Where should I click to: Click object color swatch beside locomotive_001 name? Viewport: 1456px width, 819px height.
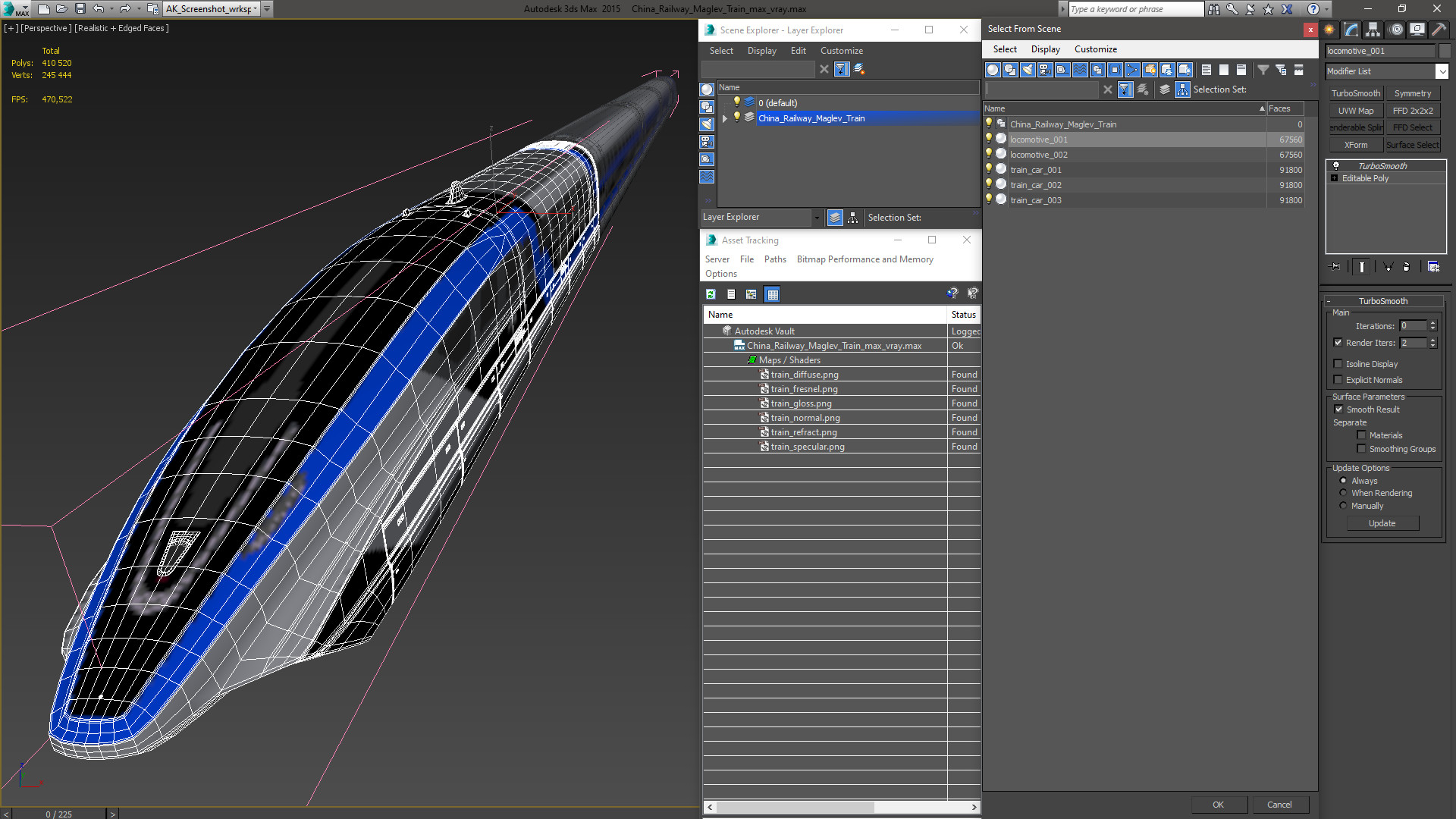point(1445,51)
